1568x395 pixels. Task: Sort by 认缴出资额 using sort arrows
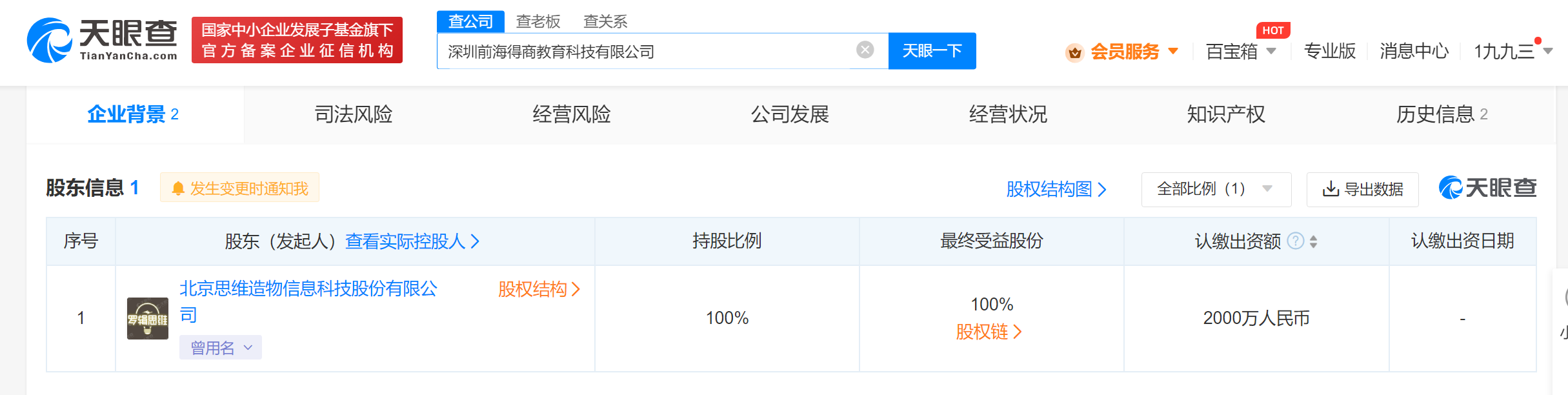click(1313, 241)
